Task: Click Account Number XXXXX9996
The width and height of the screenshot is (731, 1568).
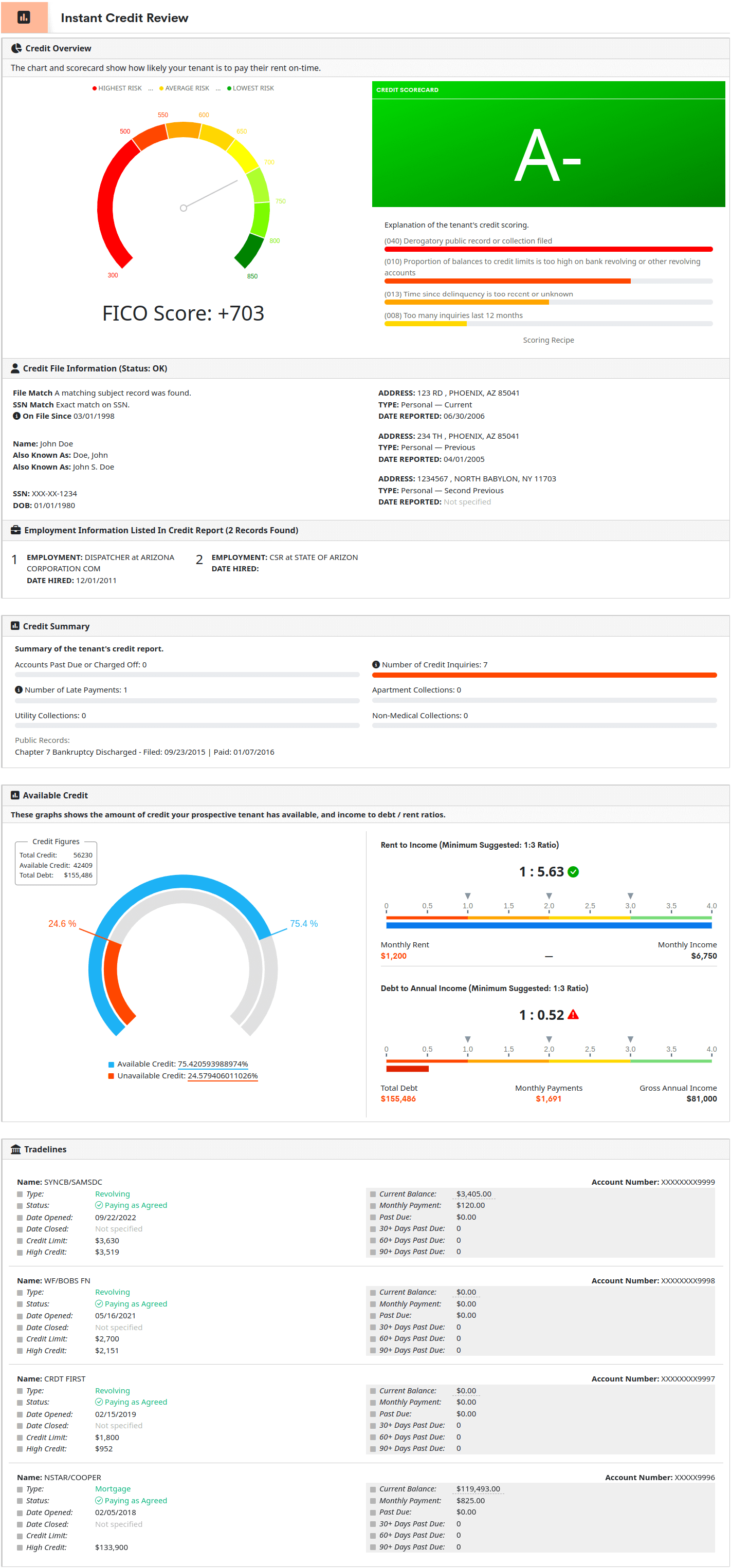Action: [660, 1477]
